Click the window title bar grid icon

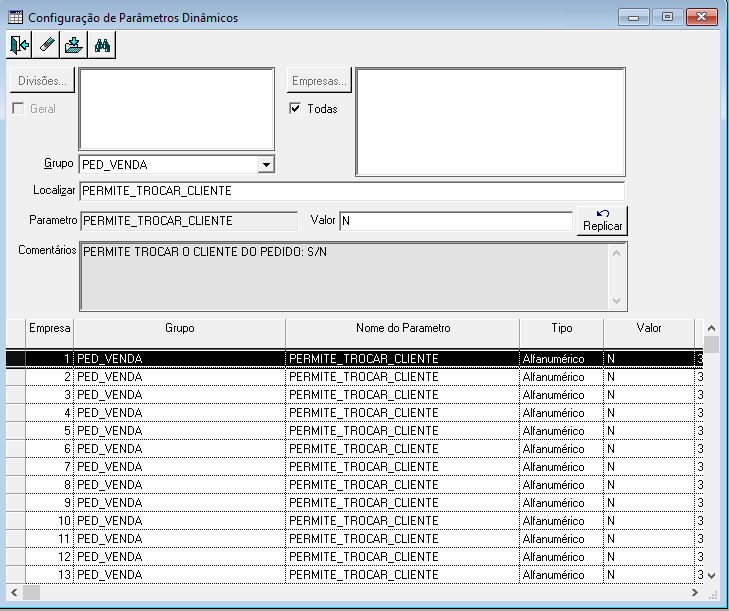pyautogui.click(x=15, y=17)
